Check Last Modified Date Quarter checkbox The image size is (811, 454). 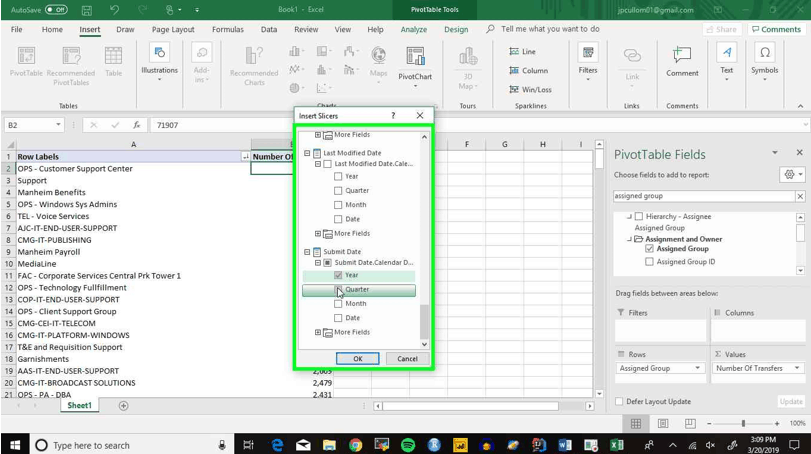point(338,190)
